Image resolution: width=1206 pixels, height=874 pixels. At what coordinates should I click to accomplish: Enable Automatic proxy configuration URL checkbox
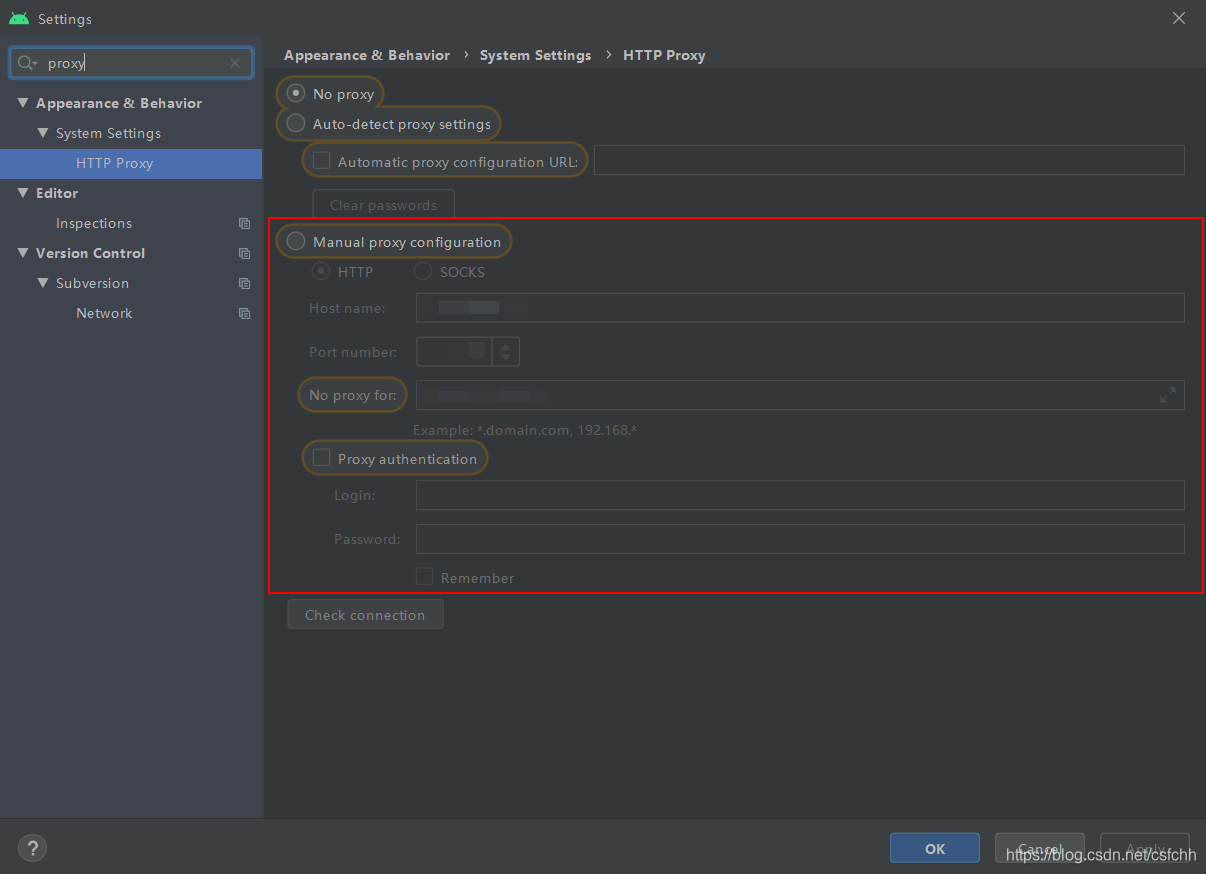click(x=321, y=161)
